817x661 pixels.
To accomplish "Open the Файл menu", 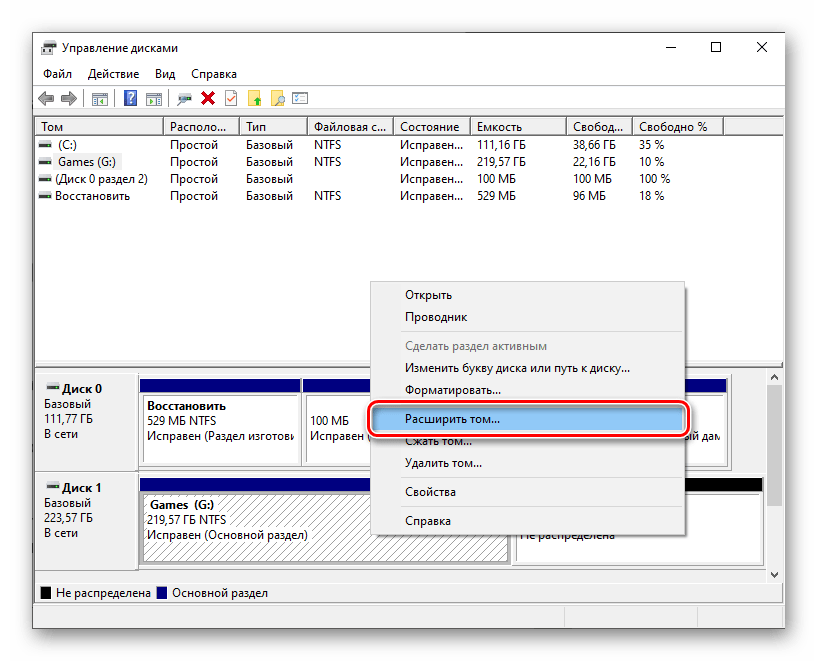I will tap(57, 74).
